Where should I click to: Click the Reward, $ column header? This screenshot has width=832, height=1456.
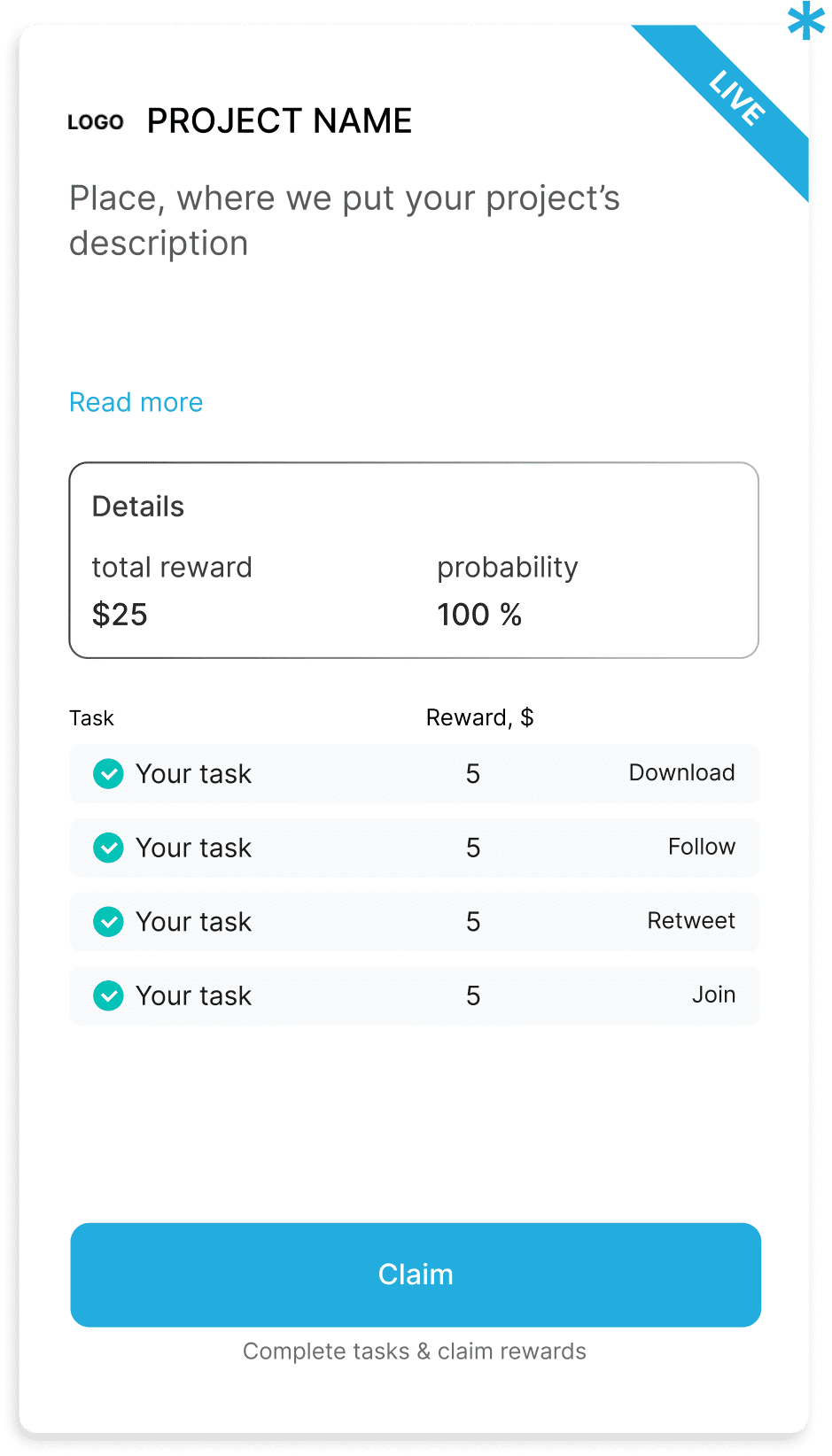click(479, 717)
